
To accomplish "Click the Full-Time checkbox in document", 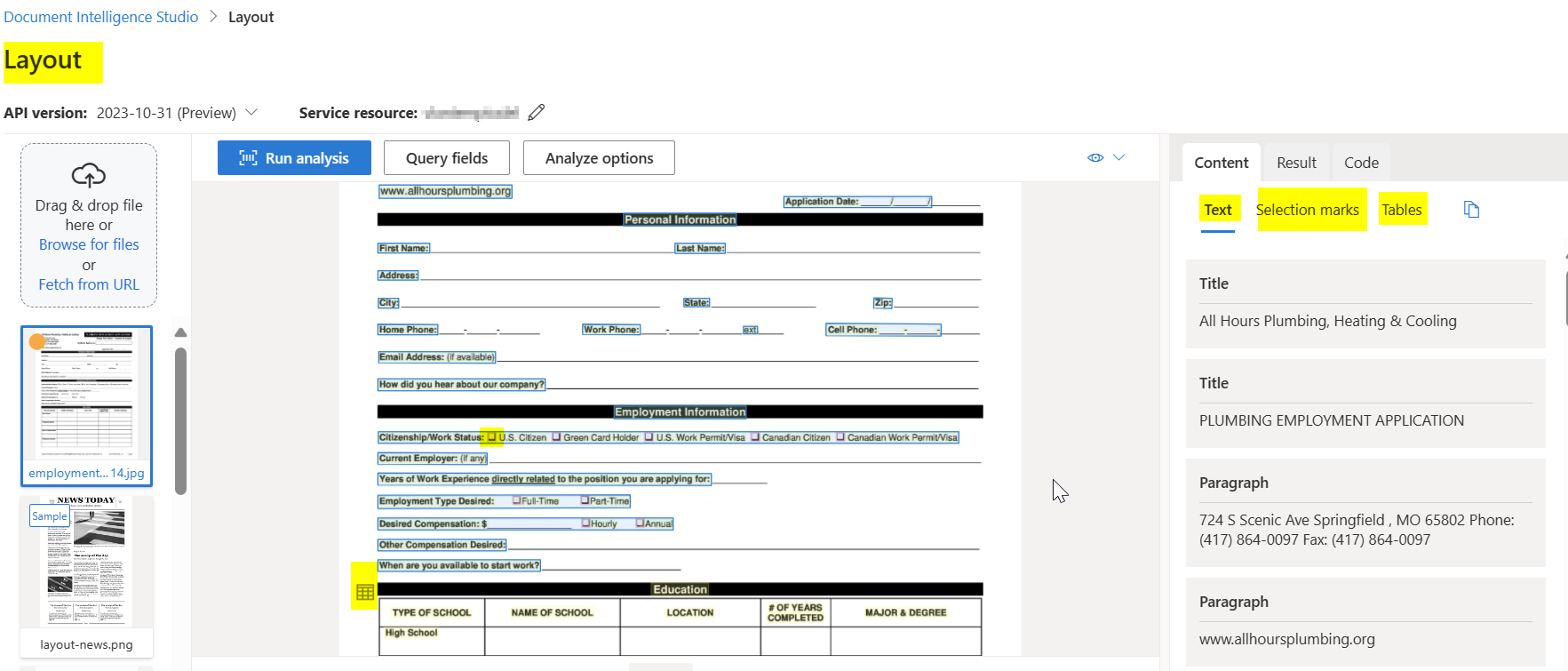I will [516, 500].
